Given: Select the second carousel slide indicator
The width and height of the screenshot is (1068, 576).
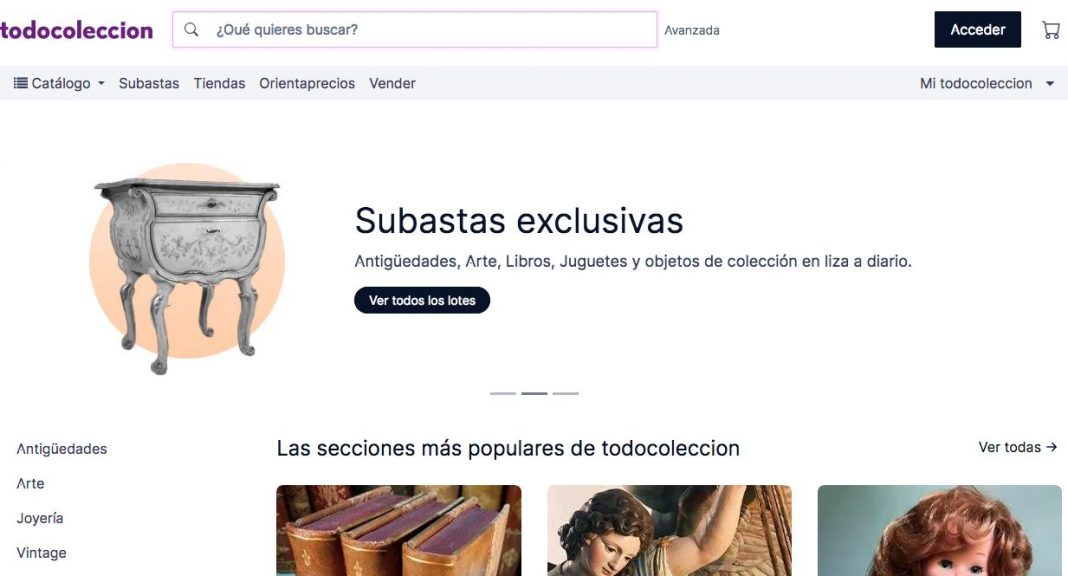Looking at the screenshot, I should pyautogui.click(x=534, y=394).
